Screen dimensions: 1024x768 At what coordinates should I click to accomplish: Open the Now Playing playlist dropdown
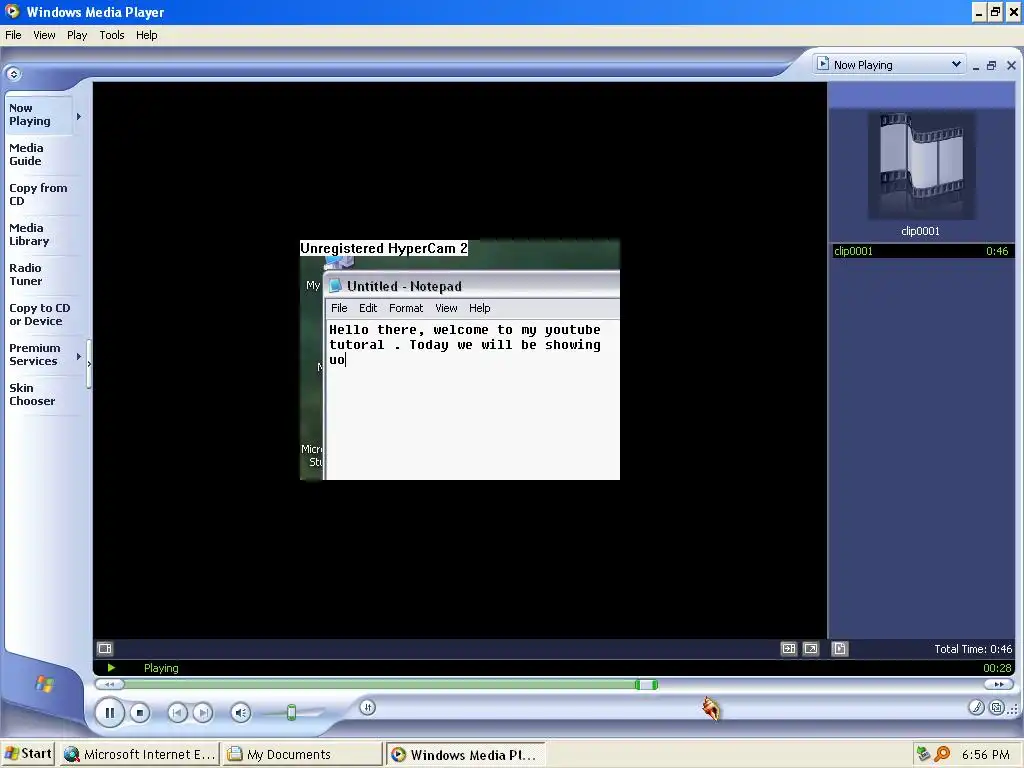[x=956, y=64]
